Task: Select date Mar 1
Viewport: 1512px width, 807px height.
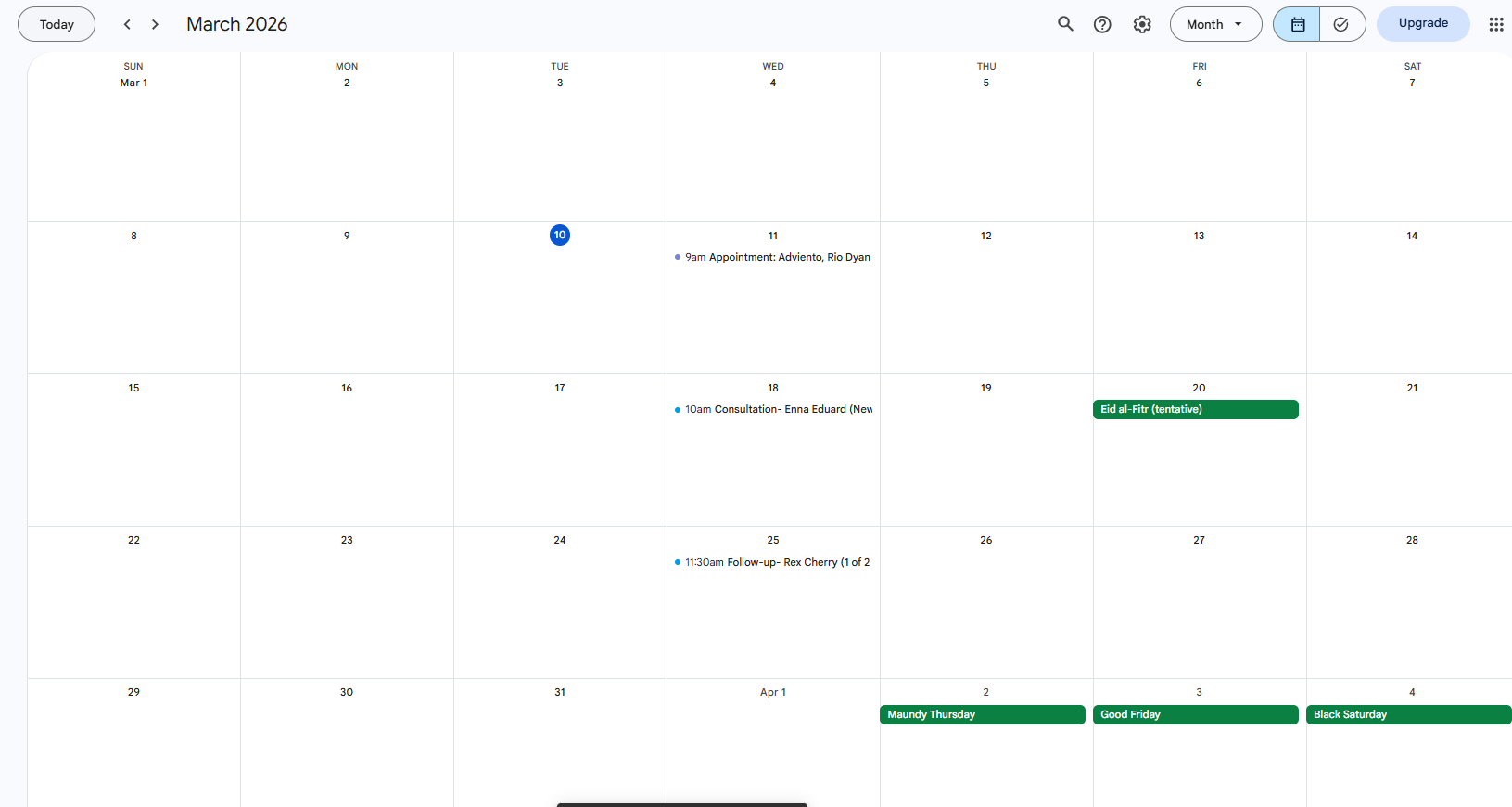Action: point(133,83)
